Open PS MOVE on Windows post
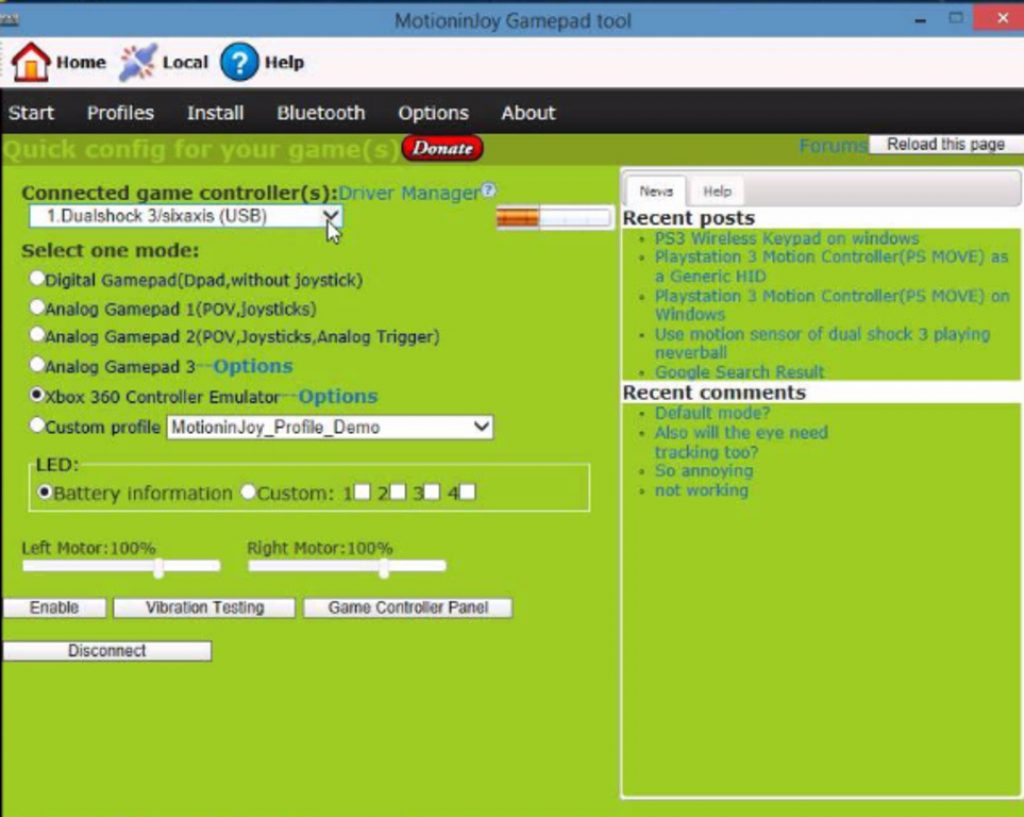Image resolution: width=1024 pixels, height=817 pixels. coord(832,305)
